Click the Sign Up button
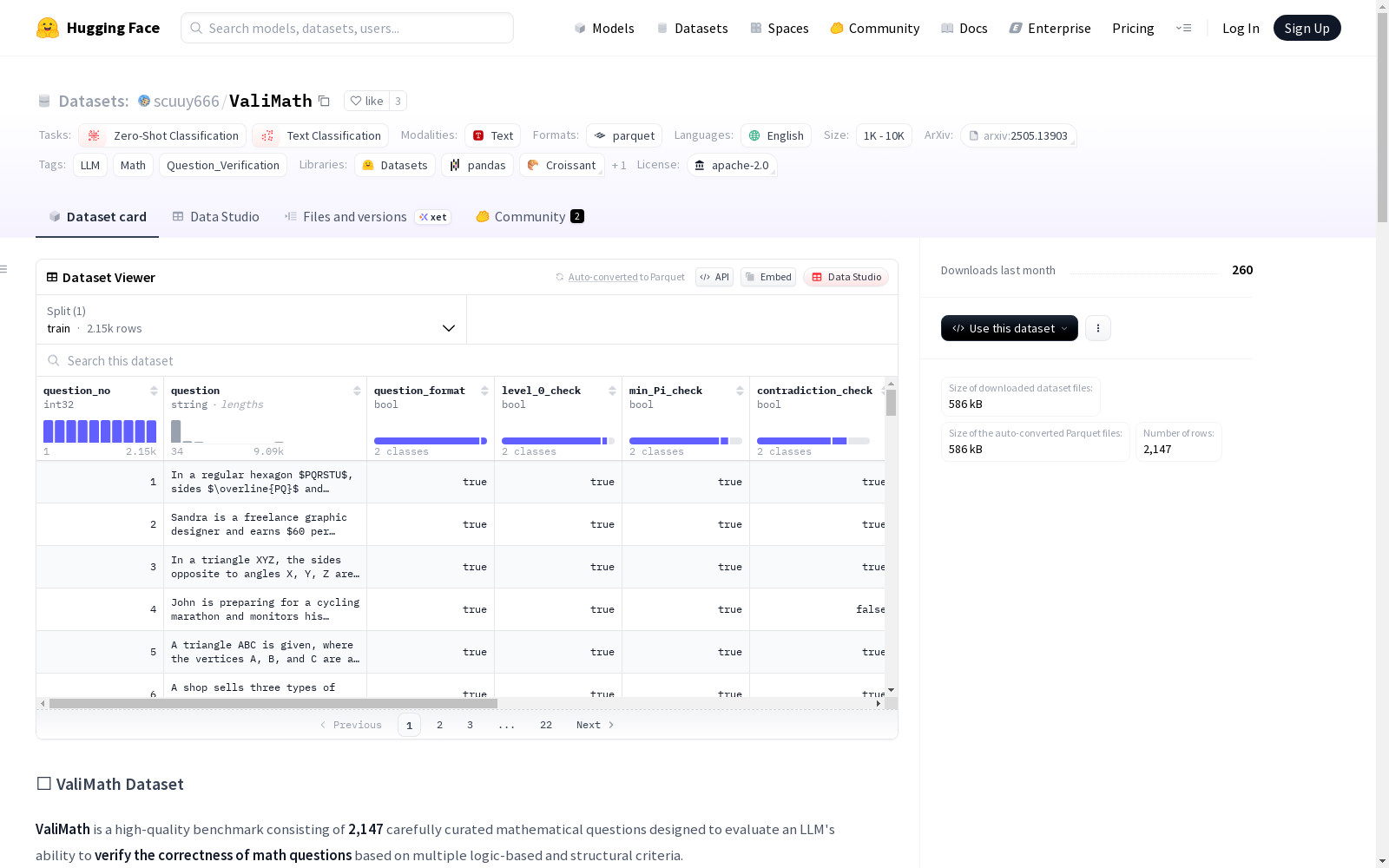 tap(1307, 28)
